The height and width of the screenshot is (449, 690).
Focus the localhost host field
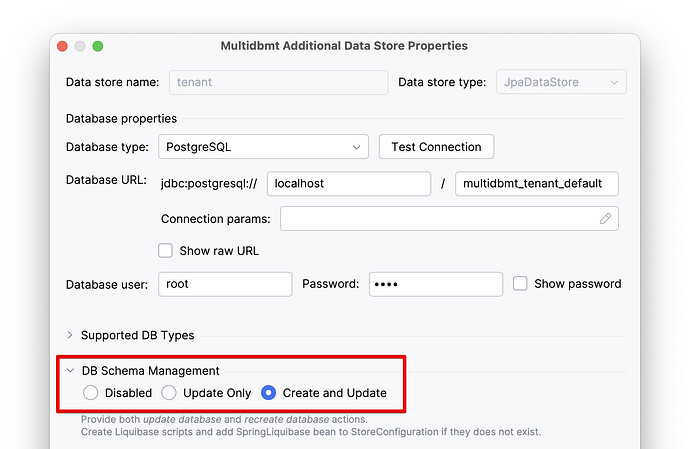tap(349, 184)
